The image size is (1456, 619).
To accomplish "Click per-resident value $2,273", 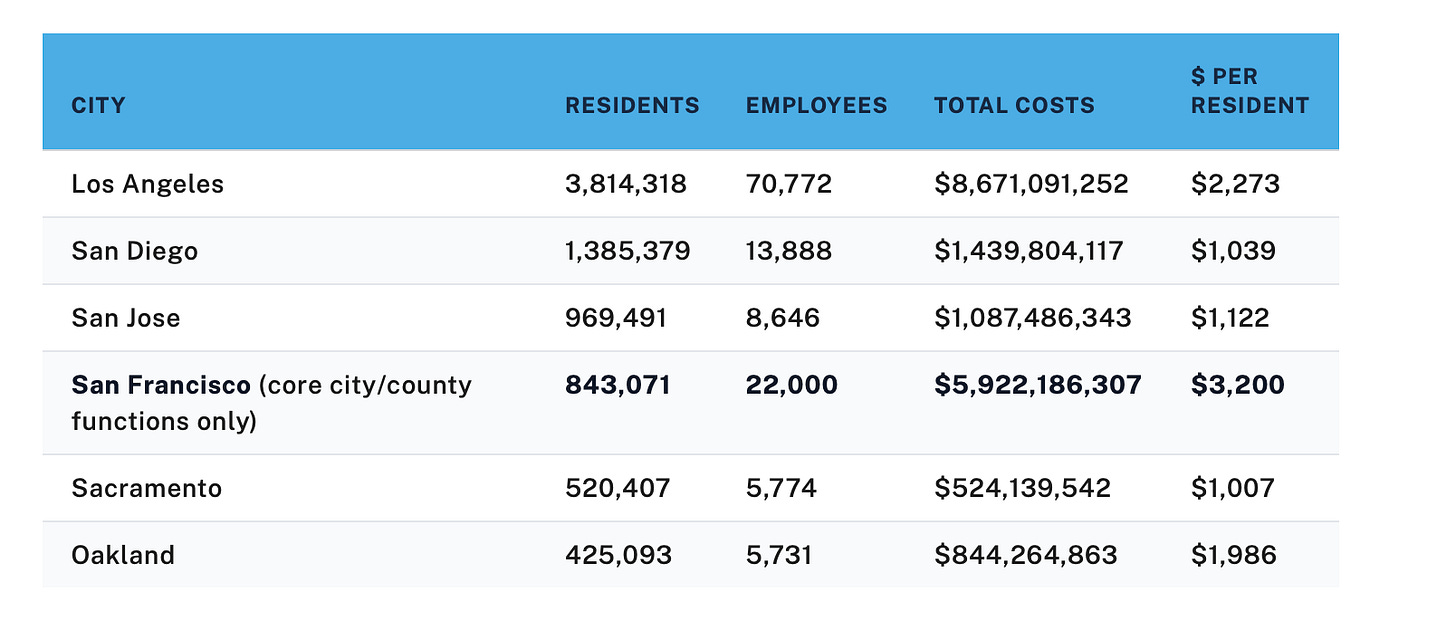I will click(x=1235, y=184).
